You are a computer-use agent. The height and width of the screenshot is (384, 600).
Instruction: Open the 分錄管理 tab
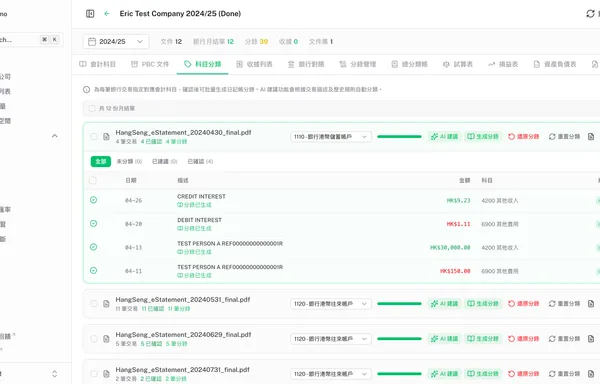click(358, 64)
